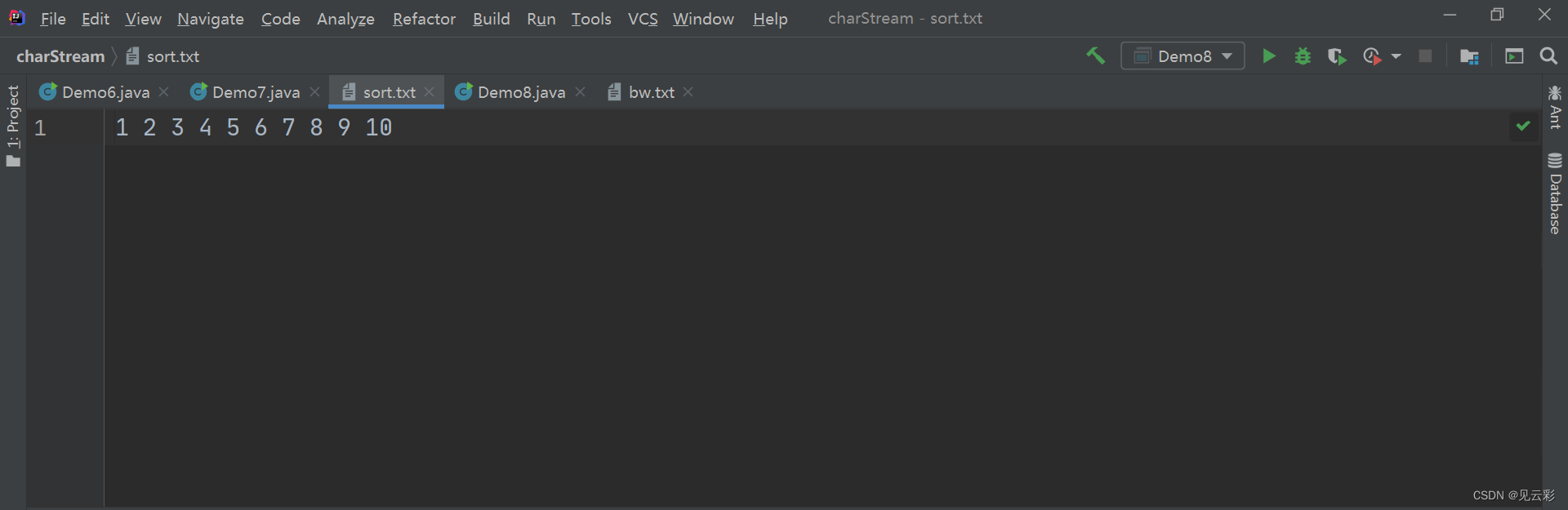1568x510 pixels.
Task: Open the Refactor menu
Action: [424, 19]
